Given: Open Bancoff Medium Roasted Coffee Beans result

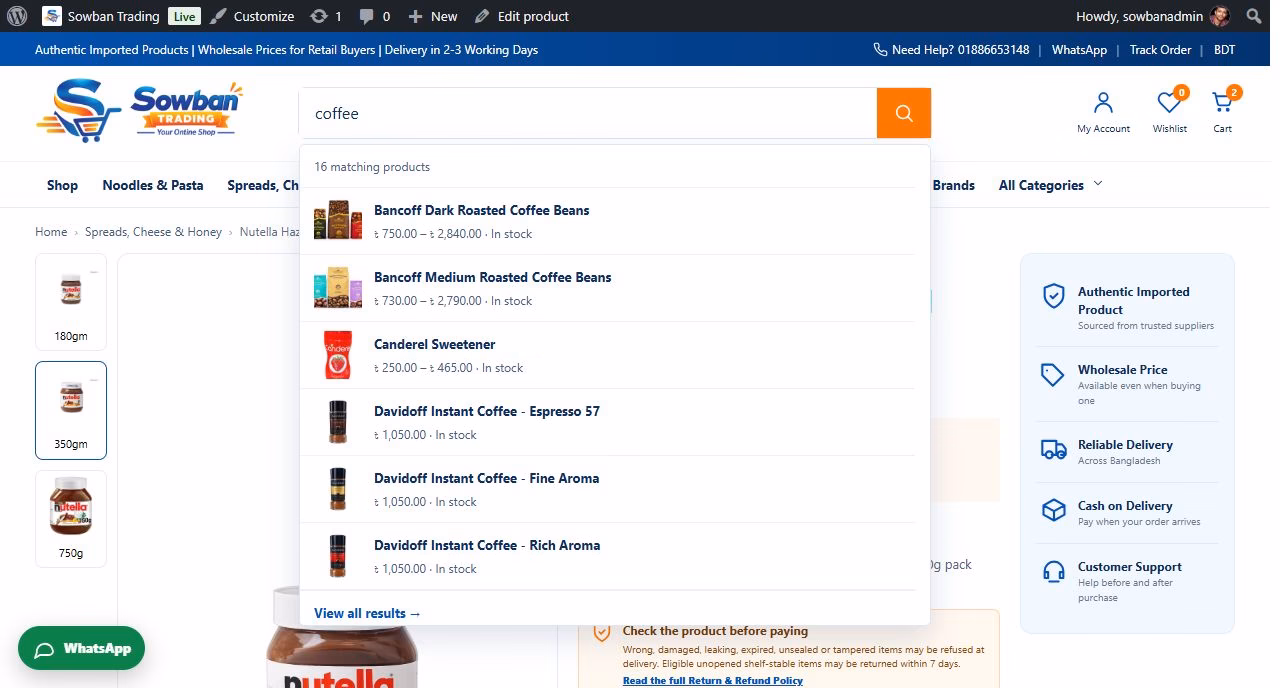Looking at the screenshot, I should coord(607,288).
